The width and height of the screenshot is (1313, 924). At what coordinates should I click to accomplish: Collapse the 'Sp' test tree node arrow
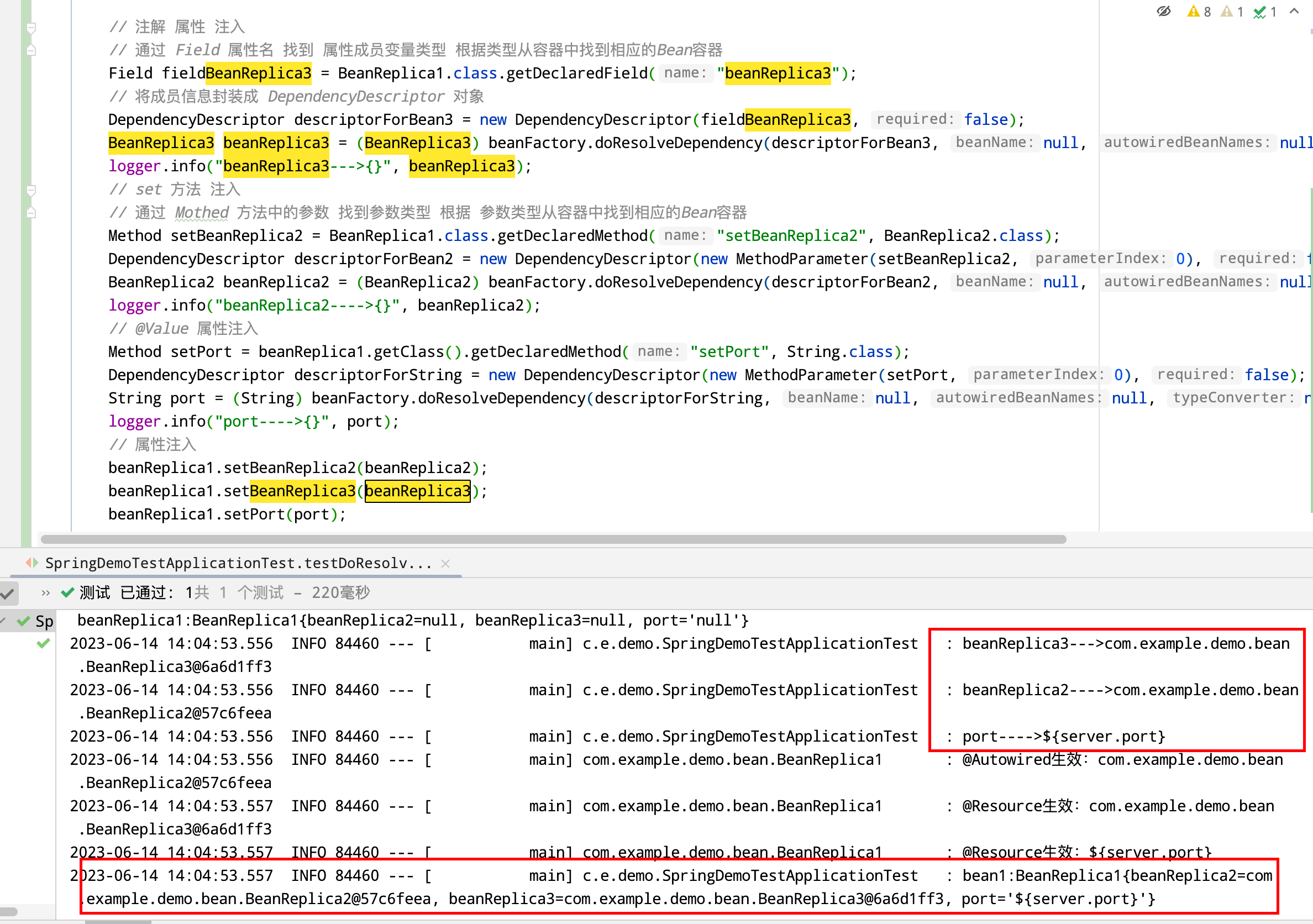point(3,621)
